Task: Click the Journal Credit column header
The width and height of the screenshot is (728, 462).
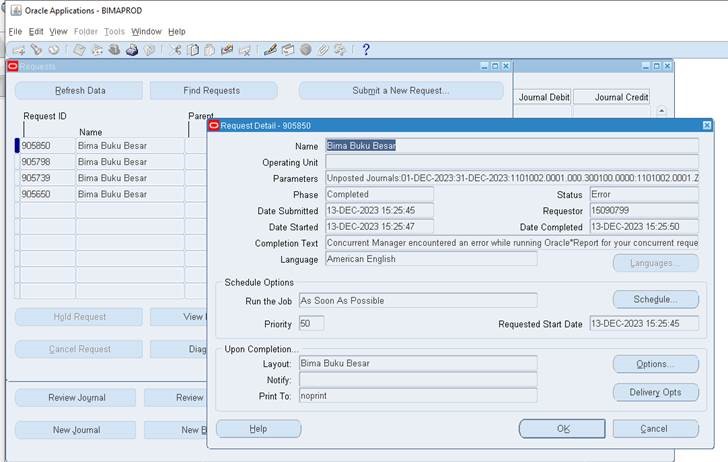Action: [612, 97]
